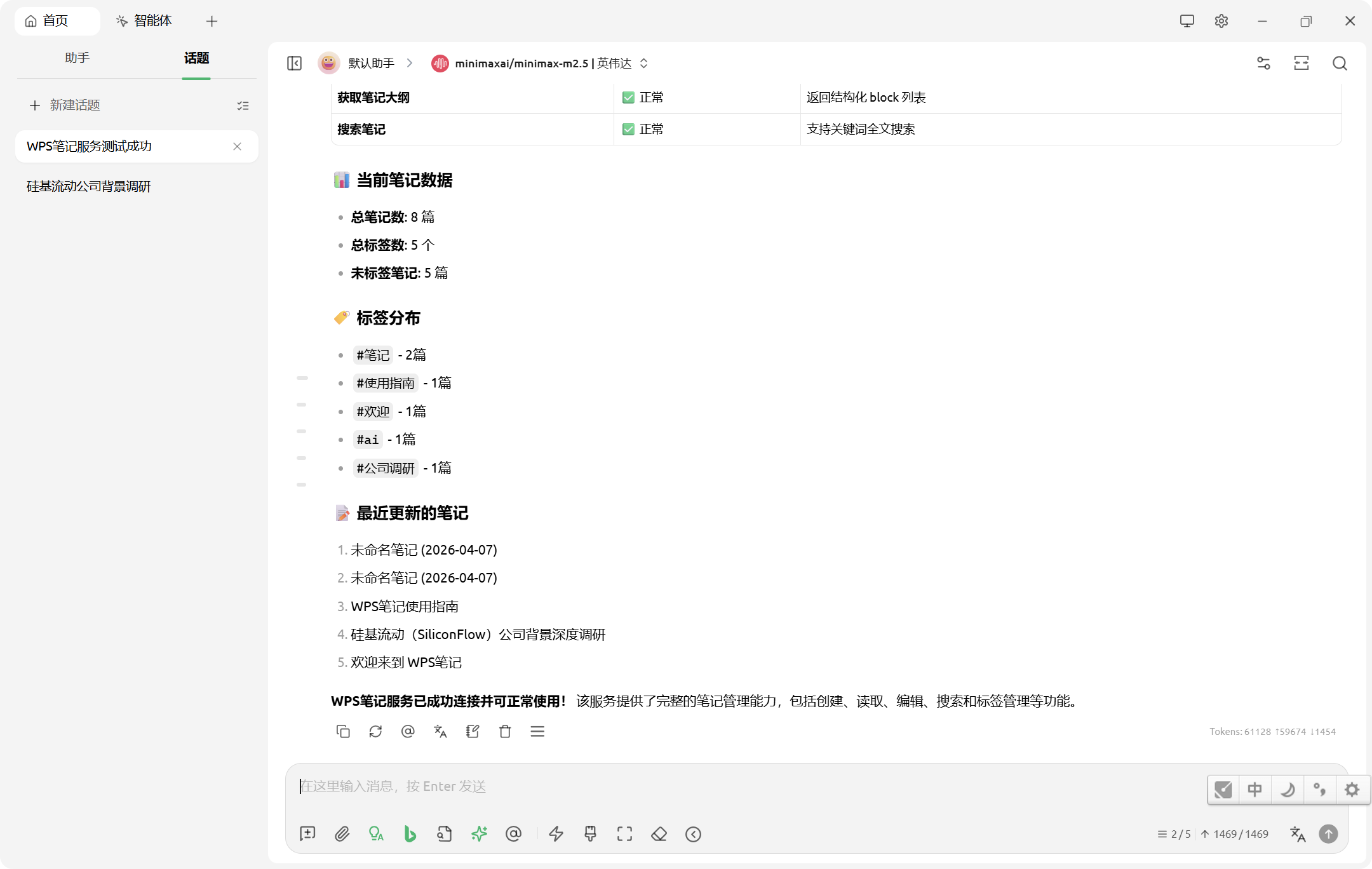Translate the assistant message

(x=440, y=732)
